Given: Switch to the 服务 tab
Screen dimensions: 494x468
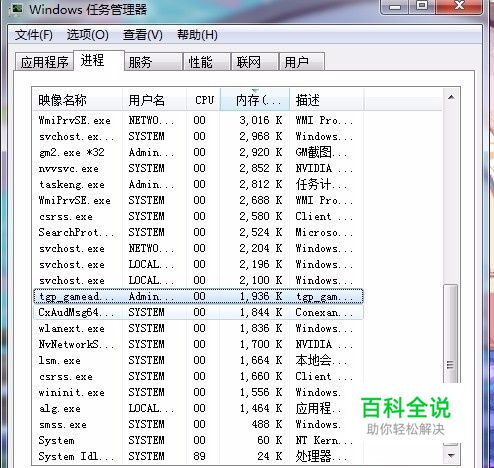Looking at the screenshot, I should tap(153, 62).
